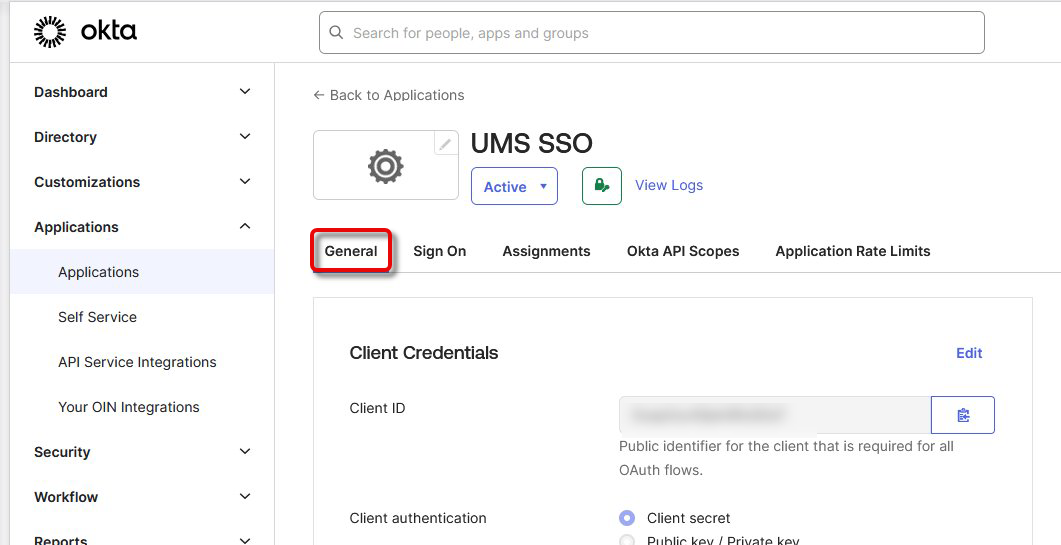Click the View Logs link
The width and height of the screenshot is (1061, 545).
[x=668, y=185]
